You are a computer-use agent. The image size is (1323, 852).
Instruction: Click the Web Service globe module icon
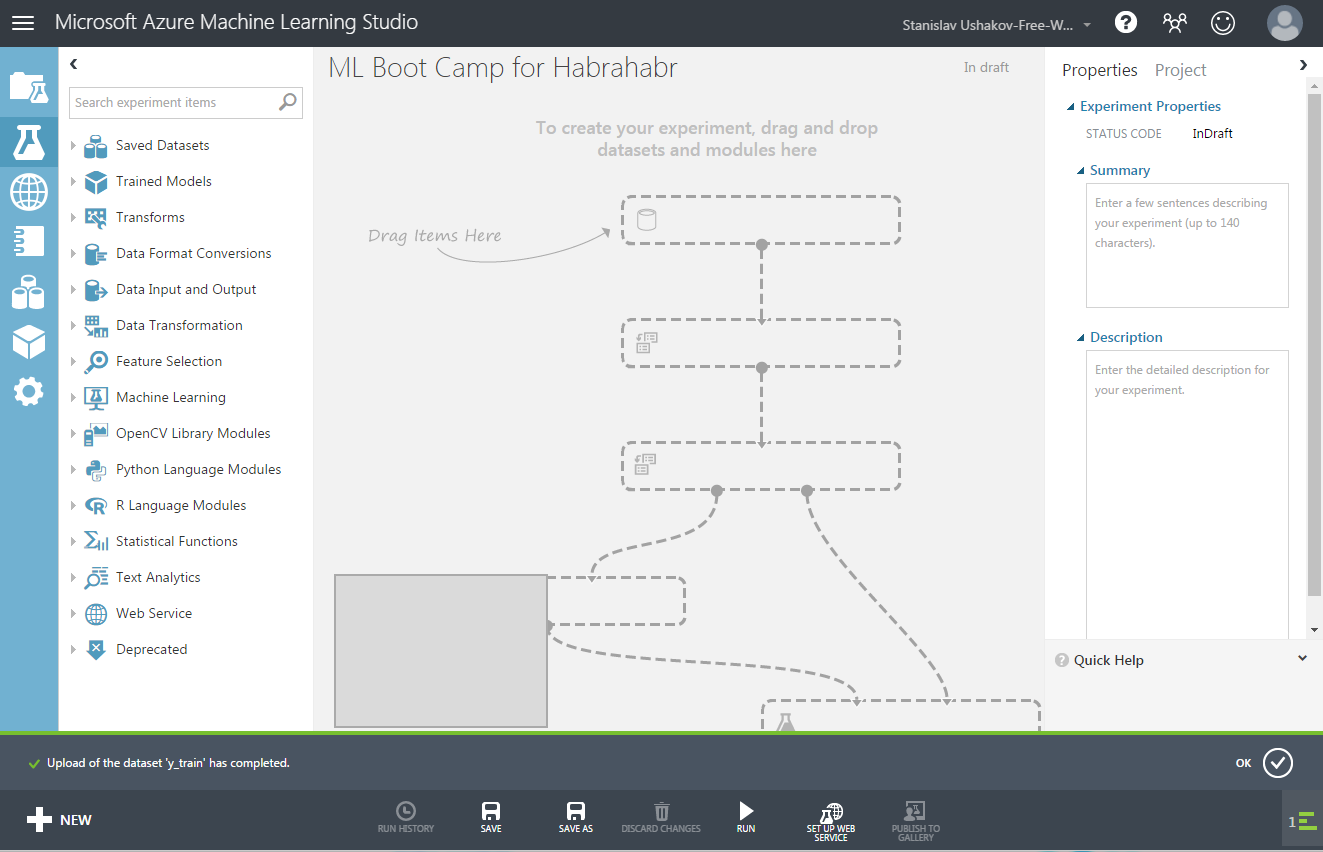pos(96,614)
